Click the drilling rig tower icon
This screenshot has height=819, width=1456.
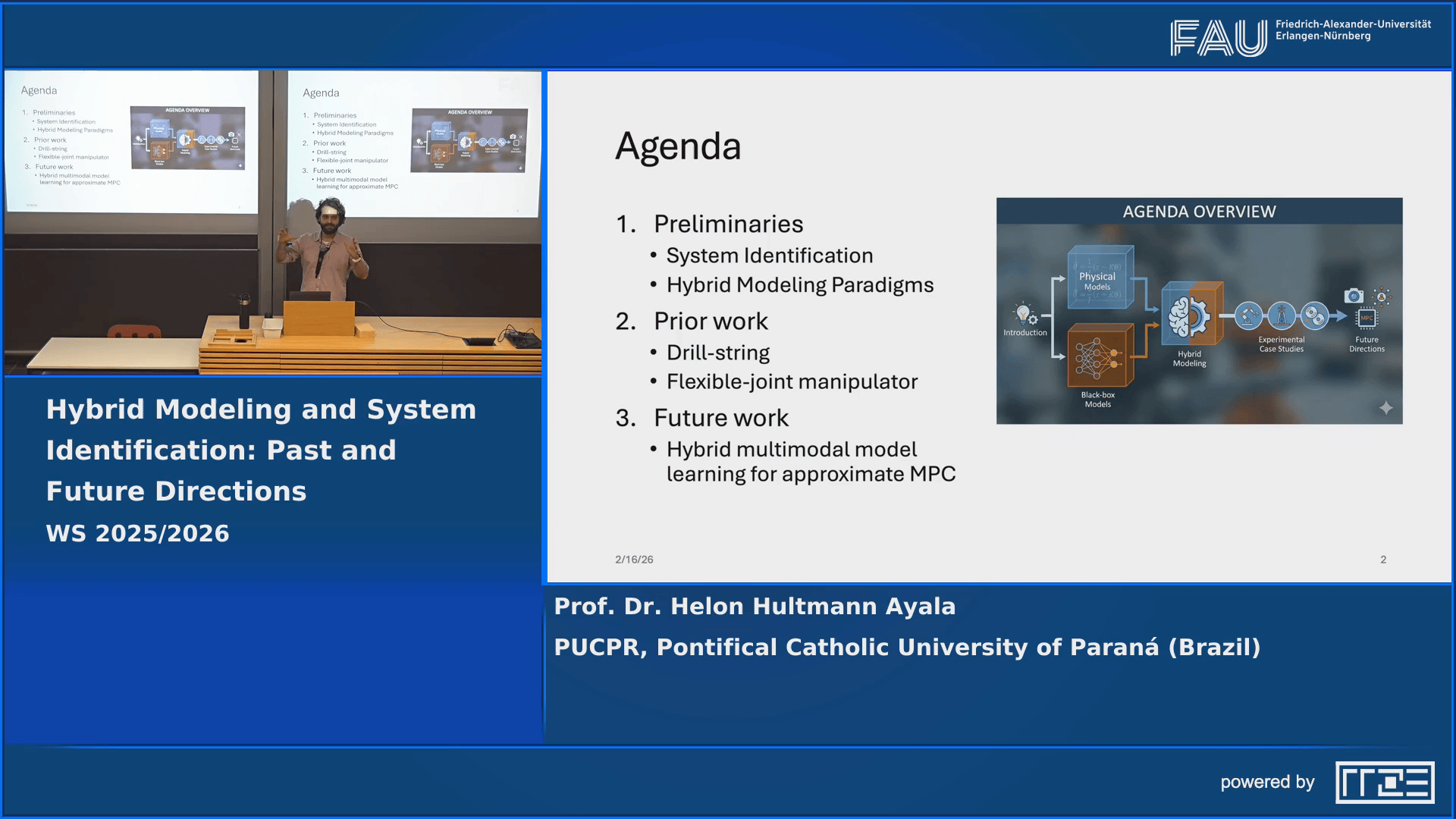point(1282,315)
